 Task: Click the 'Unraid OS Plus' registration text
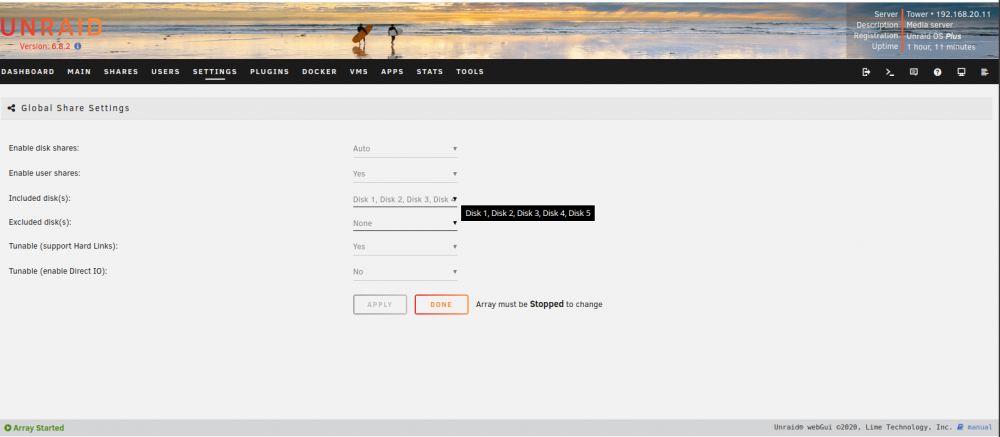tap(934, 36)
